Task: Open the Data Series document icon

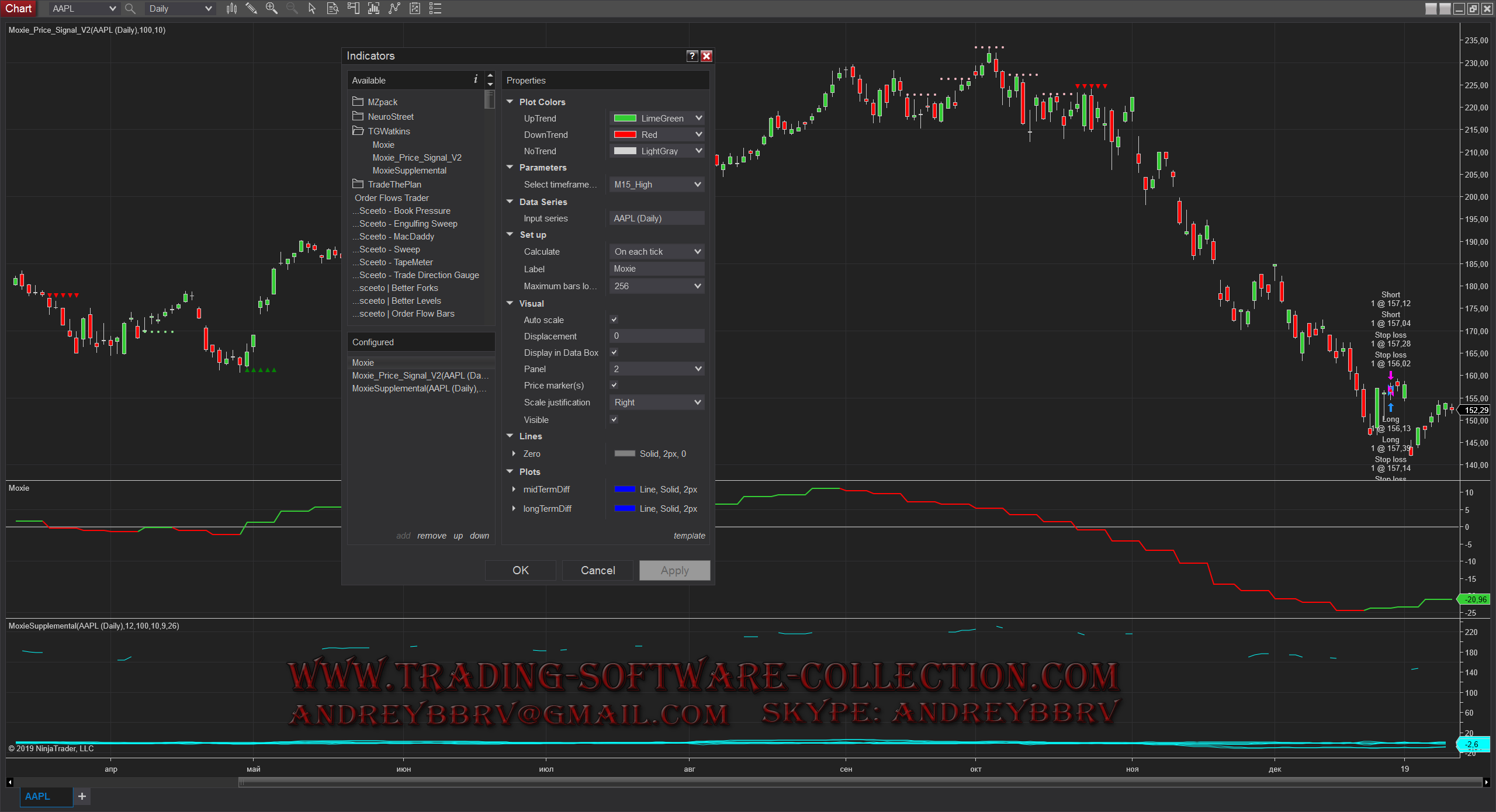Action: pos(333,8)
